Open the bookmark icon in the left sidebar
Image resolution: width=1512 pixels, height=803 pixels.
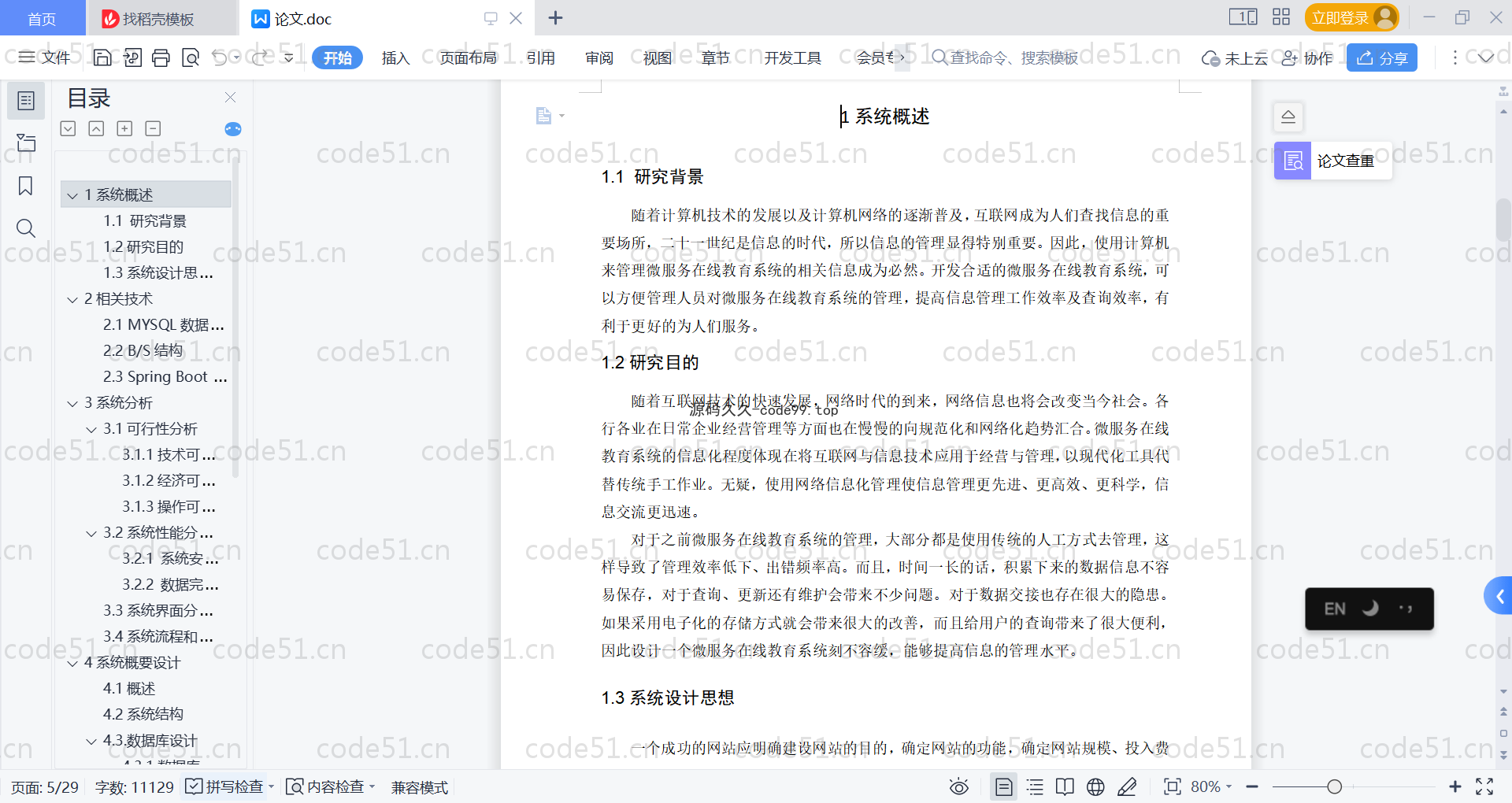[x=26, y=186]
